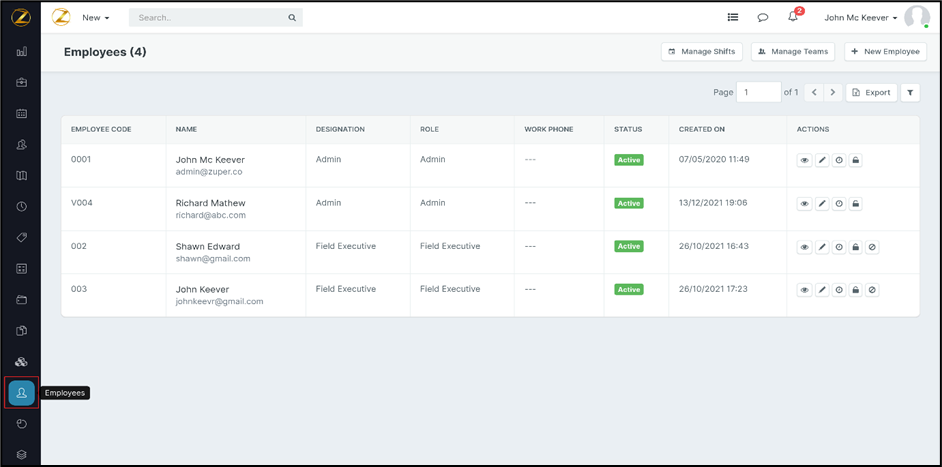This screenshot has width=942, height=467.
Task: Open the chat messages icon in header
Action: [x=762, y=17]
